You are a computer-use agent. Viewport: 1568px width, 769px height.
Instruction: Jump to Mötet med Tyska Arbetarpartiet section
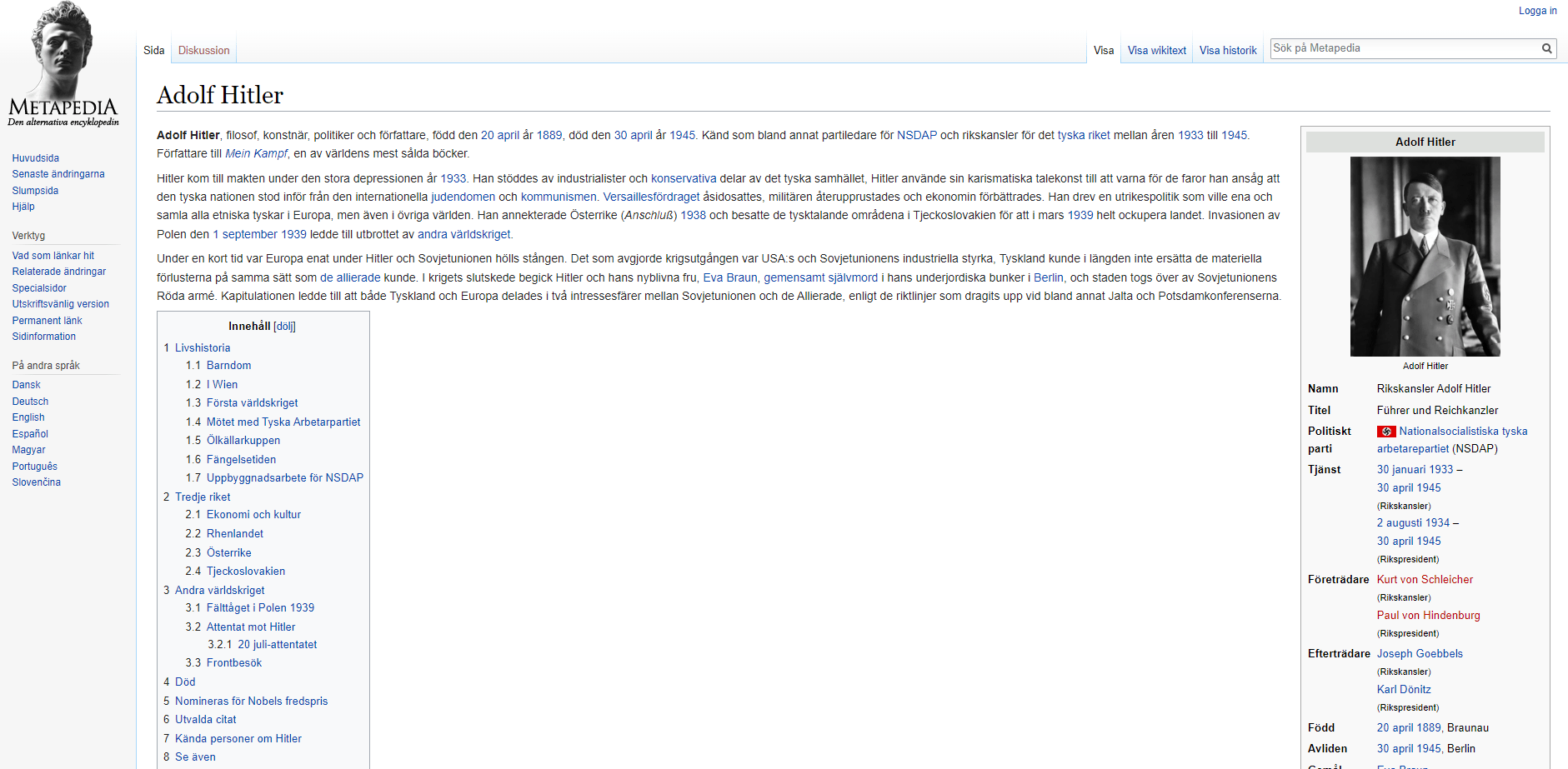click(273, 422)
